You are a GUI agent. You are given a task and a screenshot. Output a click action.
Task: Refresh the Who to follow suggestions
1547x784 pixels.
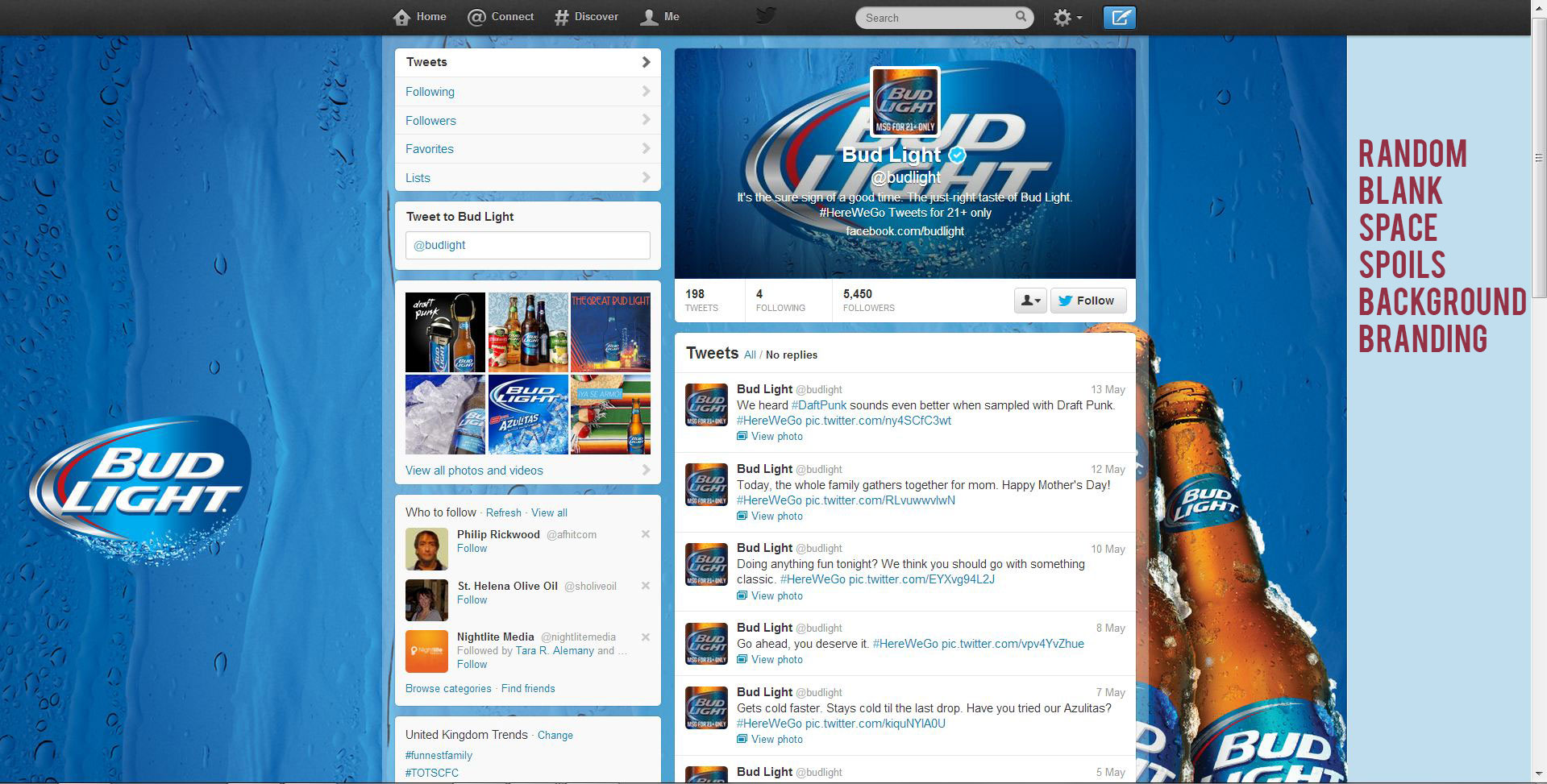pyautogui.click(x=504, y=512)
